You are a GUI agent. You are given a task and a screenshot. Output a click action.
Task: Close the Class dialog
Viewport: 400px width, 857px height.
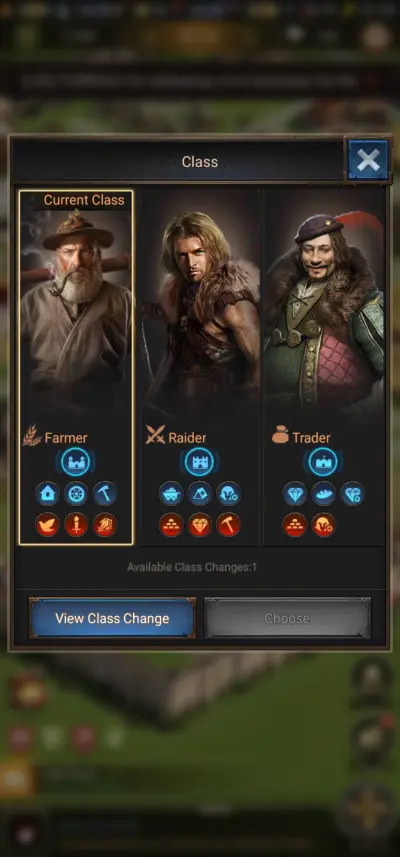point(368,160)
